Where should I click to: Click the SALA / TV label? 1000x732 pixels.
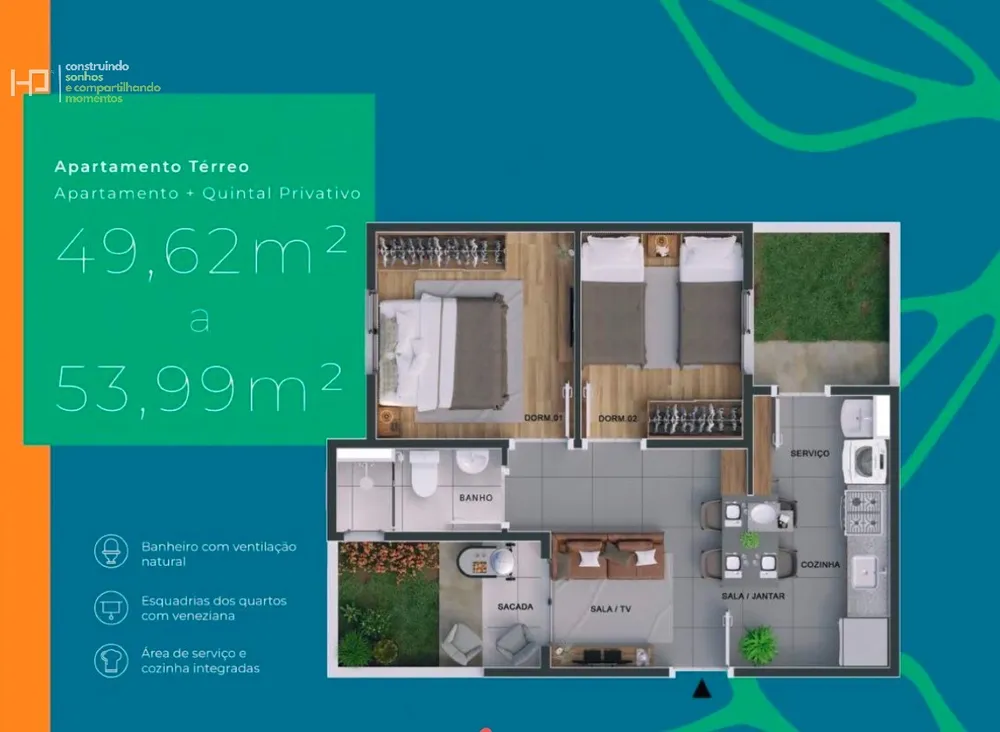610,609
